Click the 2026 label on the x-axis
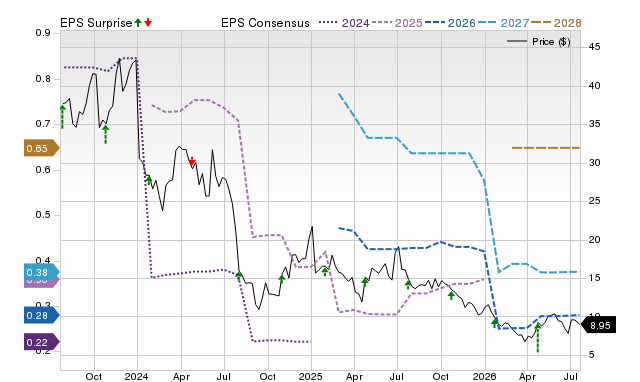640x382 pixels. (x=484, y=376)
